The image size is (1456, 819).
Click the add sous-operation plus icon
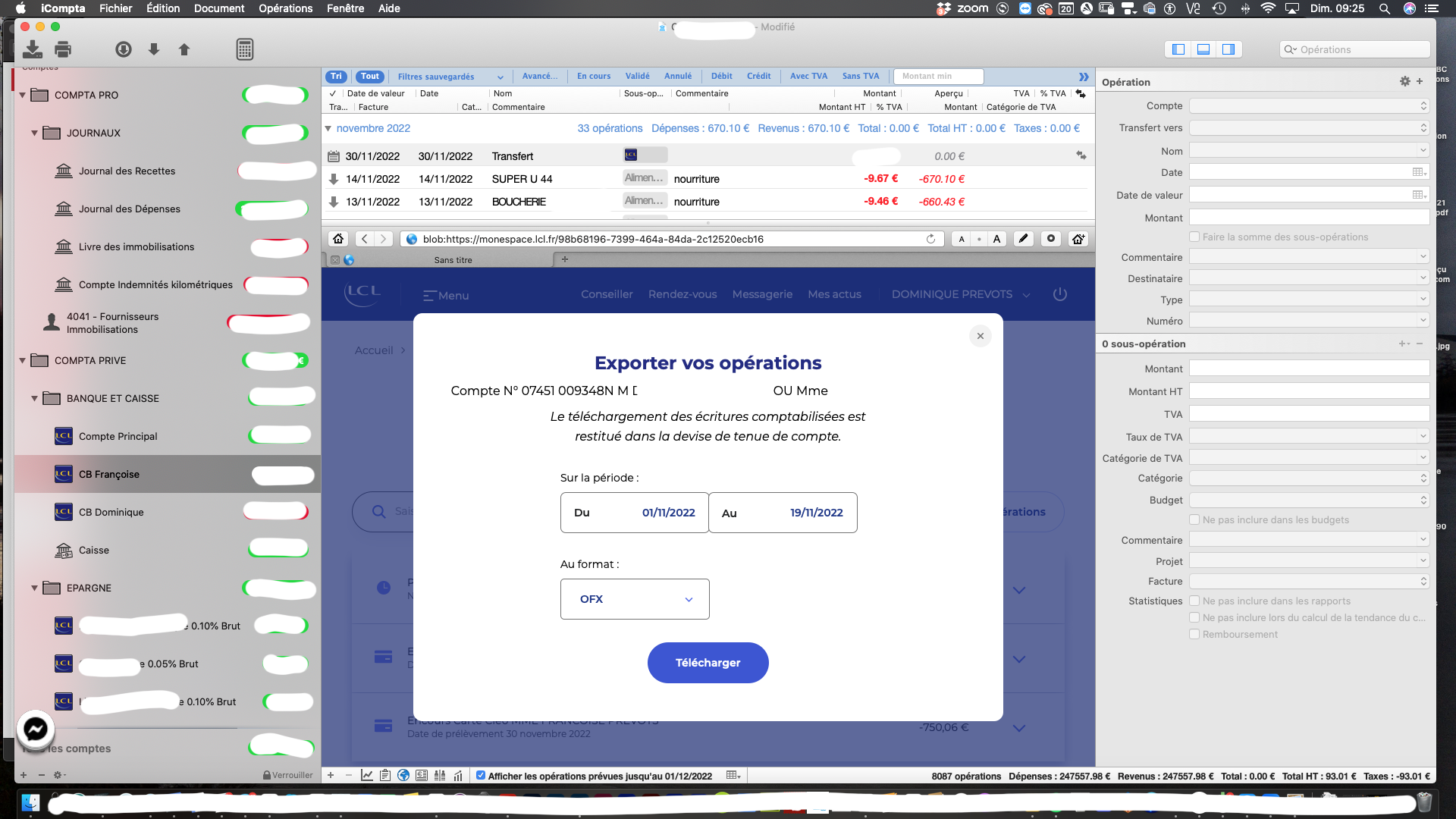pos(1402,343)
